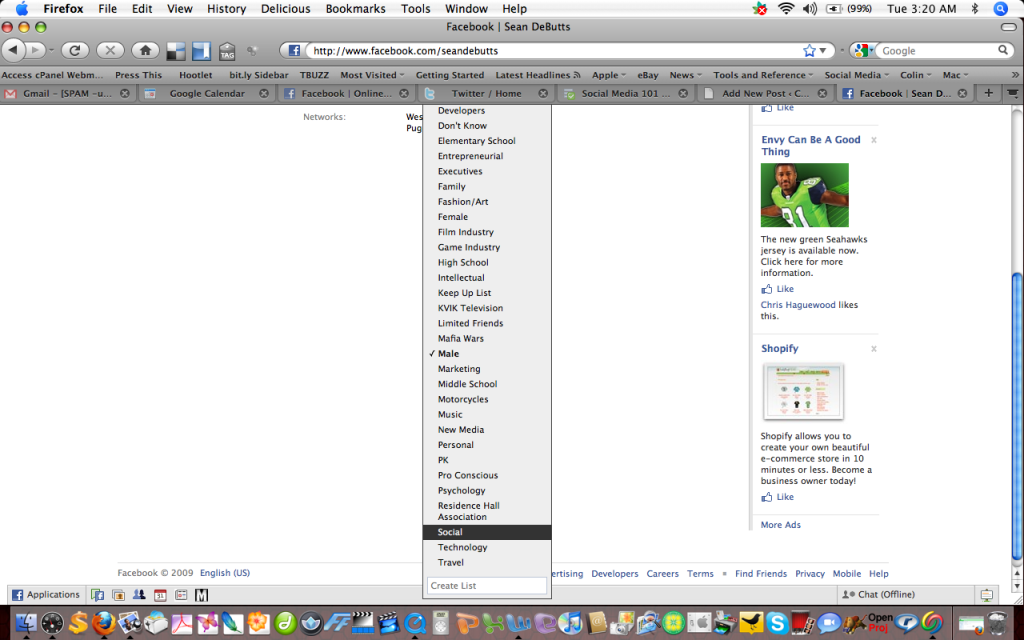1024x640 pixels.
Task: Open Facebook notifications icon at bottom right
Action: click(x=986, y=595)
